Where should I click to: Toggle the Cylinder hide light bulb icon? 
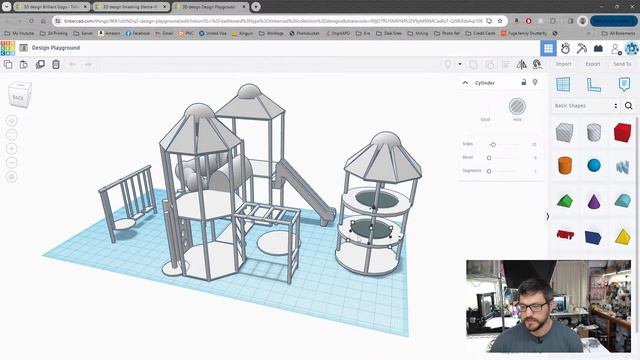pyautogui.click(x=535, y=82)
